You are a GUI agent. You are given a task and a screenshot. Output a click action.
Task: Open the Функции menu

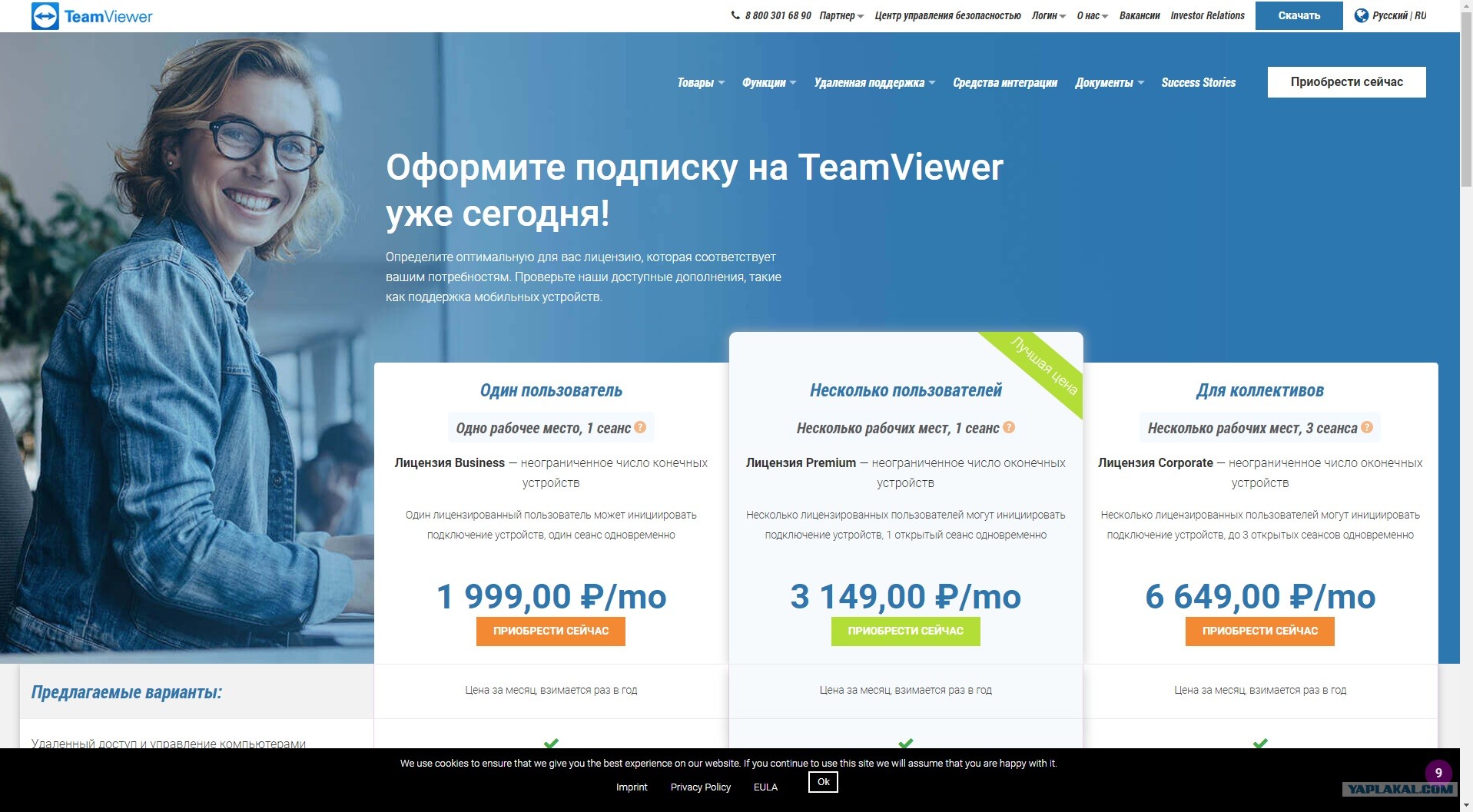click(x=769, y=82)
